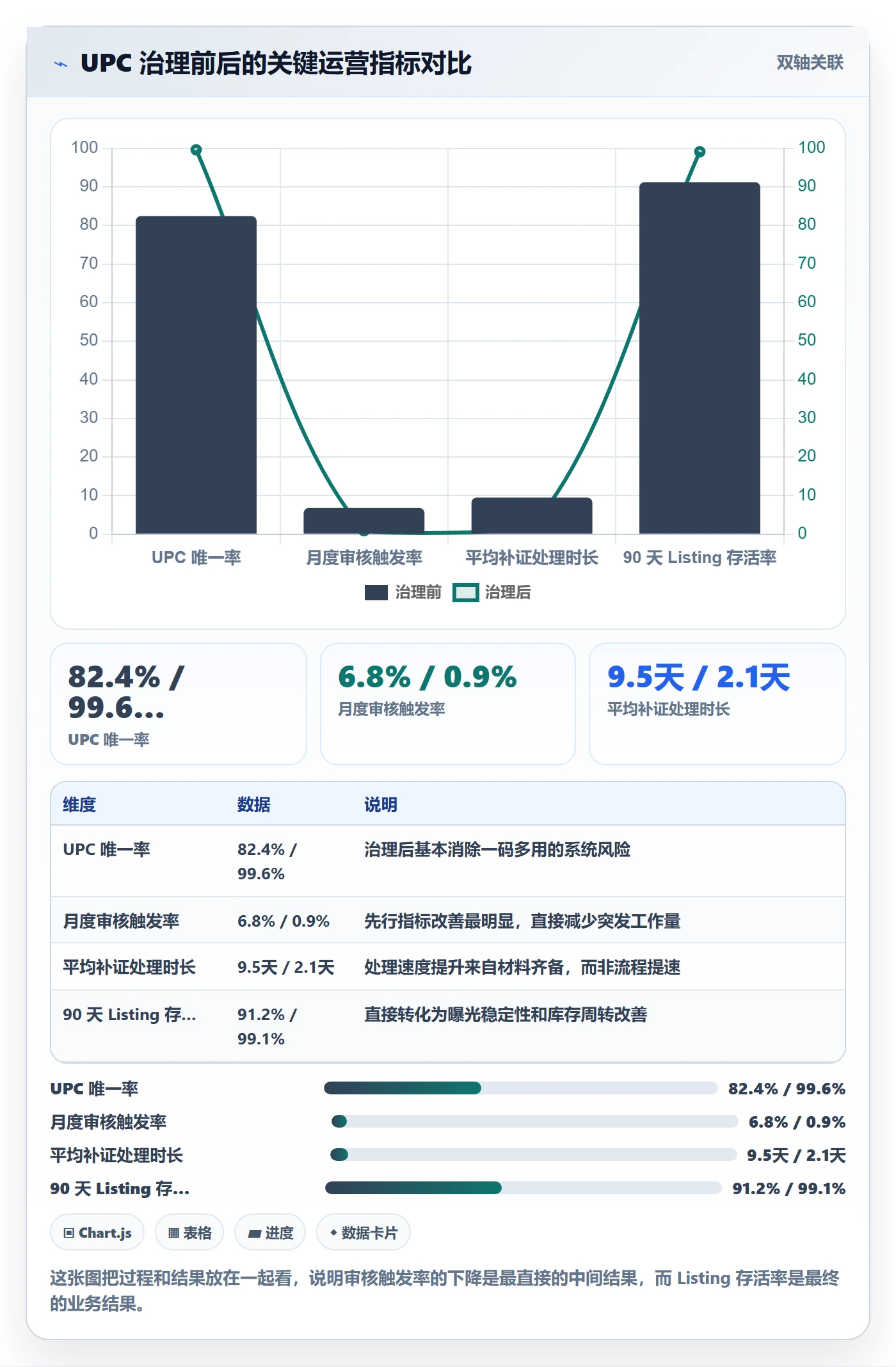The image size is (896, 1367).
Task: Click the 月度审核触发率 x-axis label
Action: (x=364, y=557)
